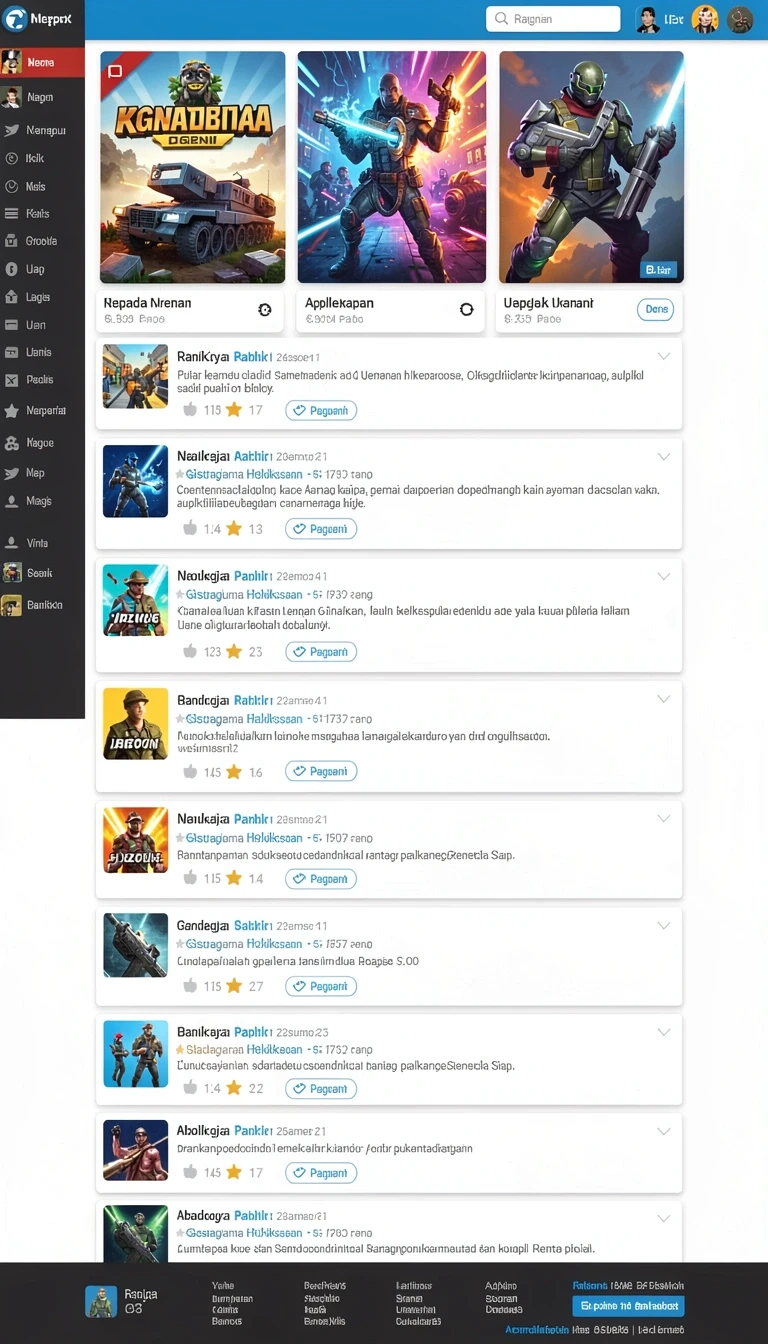The height and width of the screenshot is (1344, 768).
Task: Star the Bandcgja post showing 16
Action: pos(234,772)
